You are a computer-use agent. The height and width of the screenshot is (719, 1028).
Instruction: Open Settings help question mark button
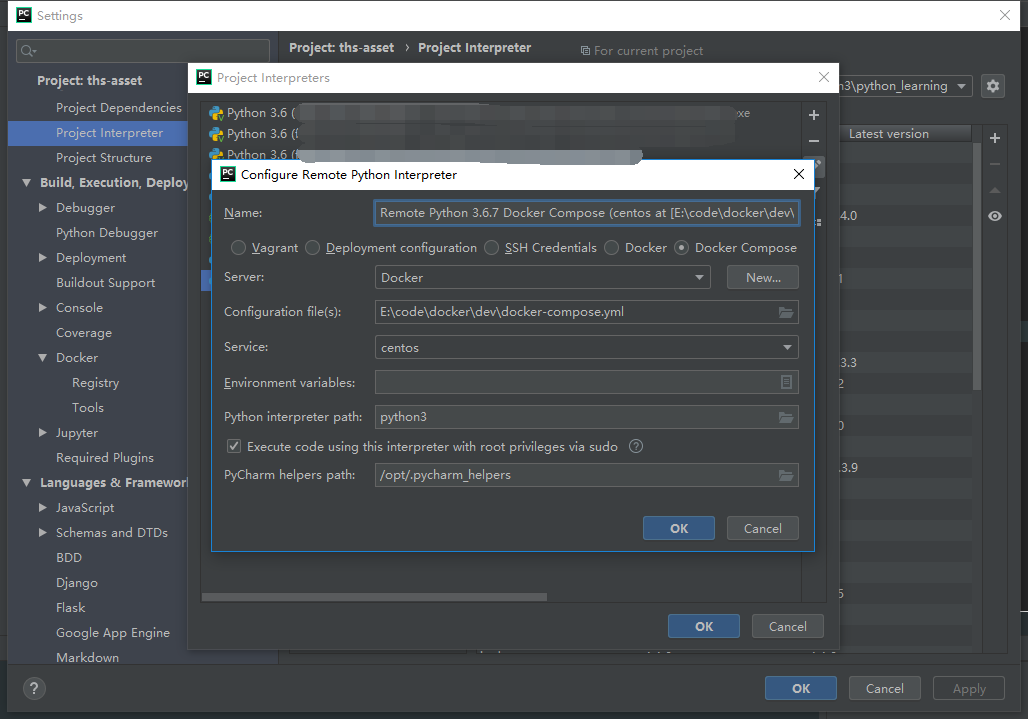[x=34, y=688]
